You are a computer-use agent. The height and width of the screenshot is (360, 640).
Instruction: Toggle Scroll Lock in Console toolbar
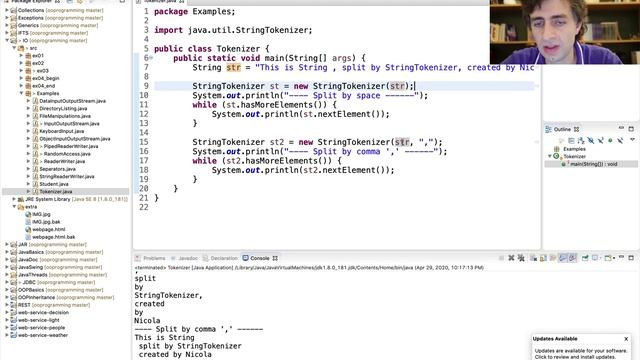tap(543, 258)
